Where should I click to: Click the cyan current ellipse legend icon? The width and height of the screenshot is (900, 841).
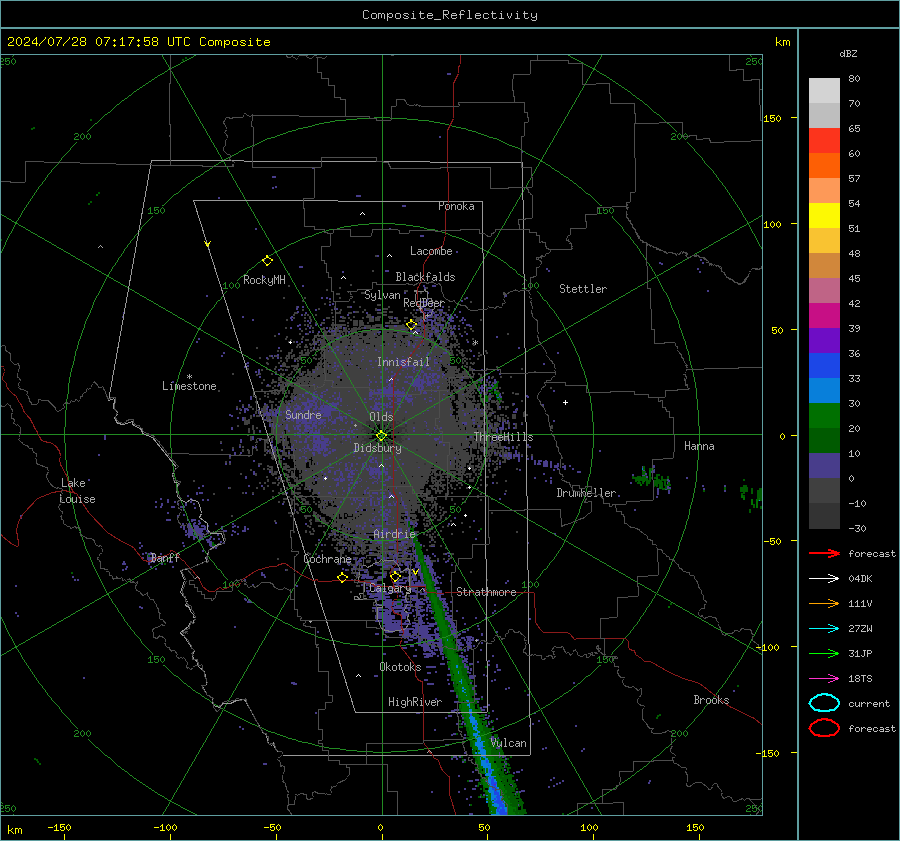click(824, 703)
